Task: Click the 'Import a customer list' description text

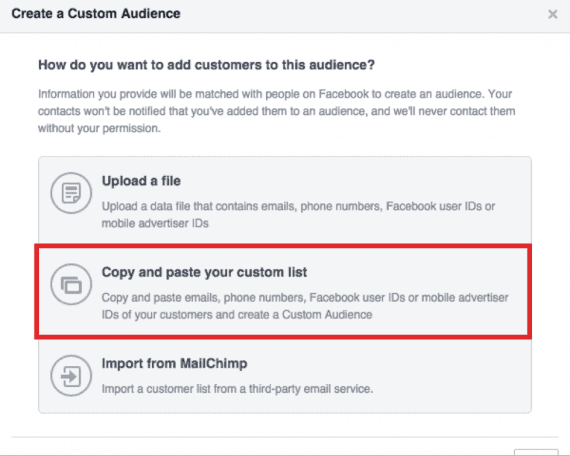Action: 237,389
